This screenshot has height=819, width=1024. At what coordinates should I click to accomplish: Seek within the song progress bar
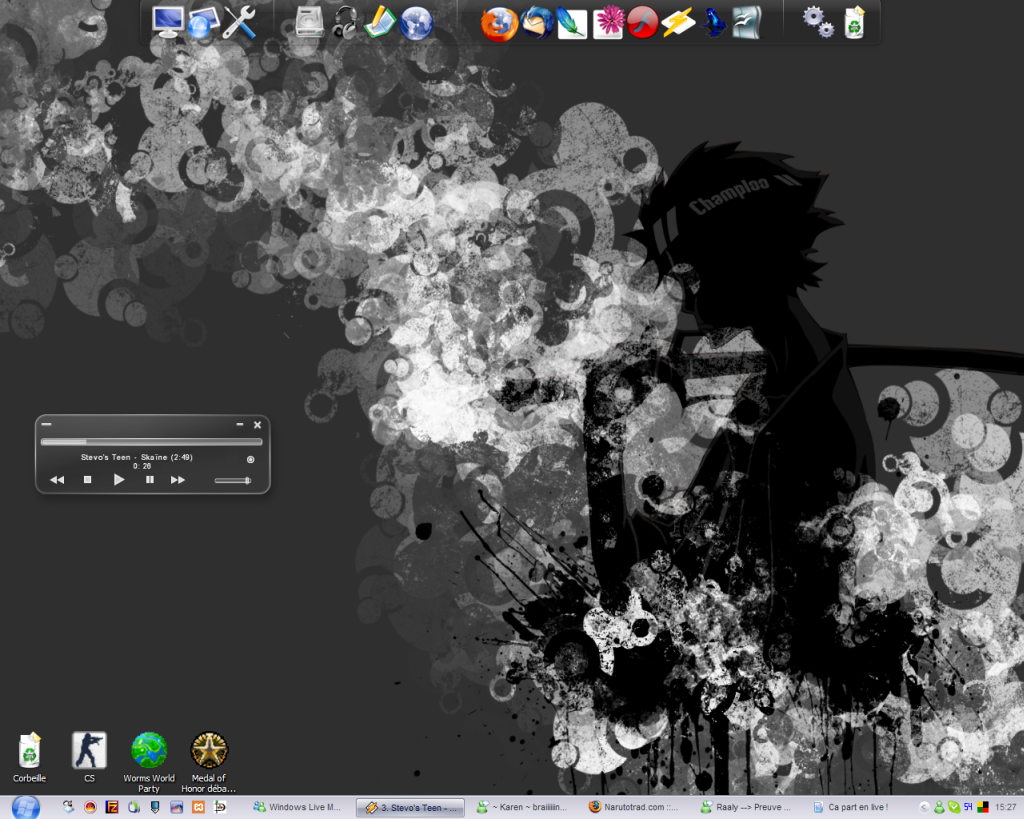click(x=152, y=442)
